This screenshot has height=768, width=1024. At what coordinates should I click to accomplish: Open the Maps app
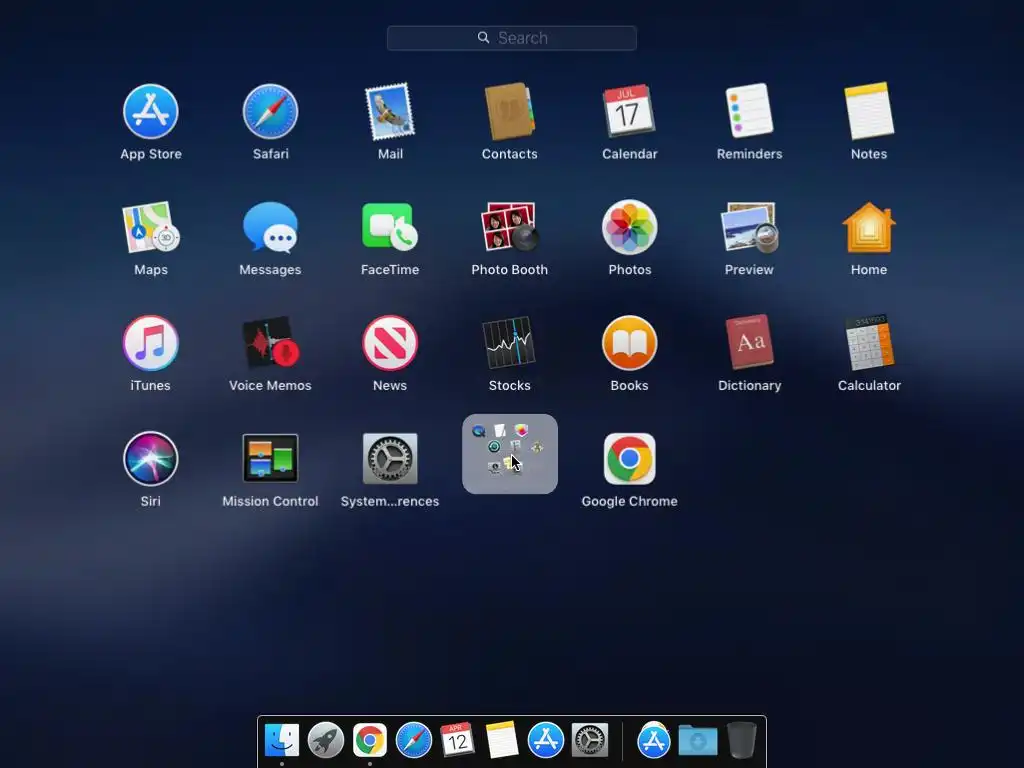[x=150, y=227]
